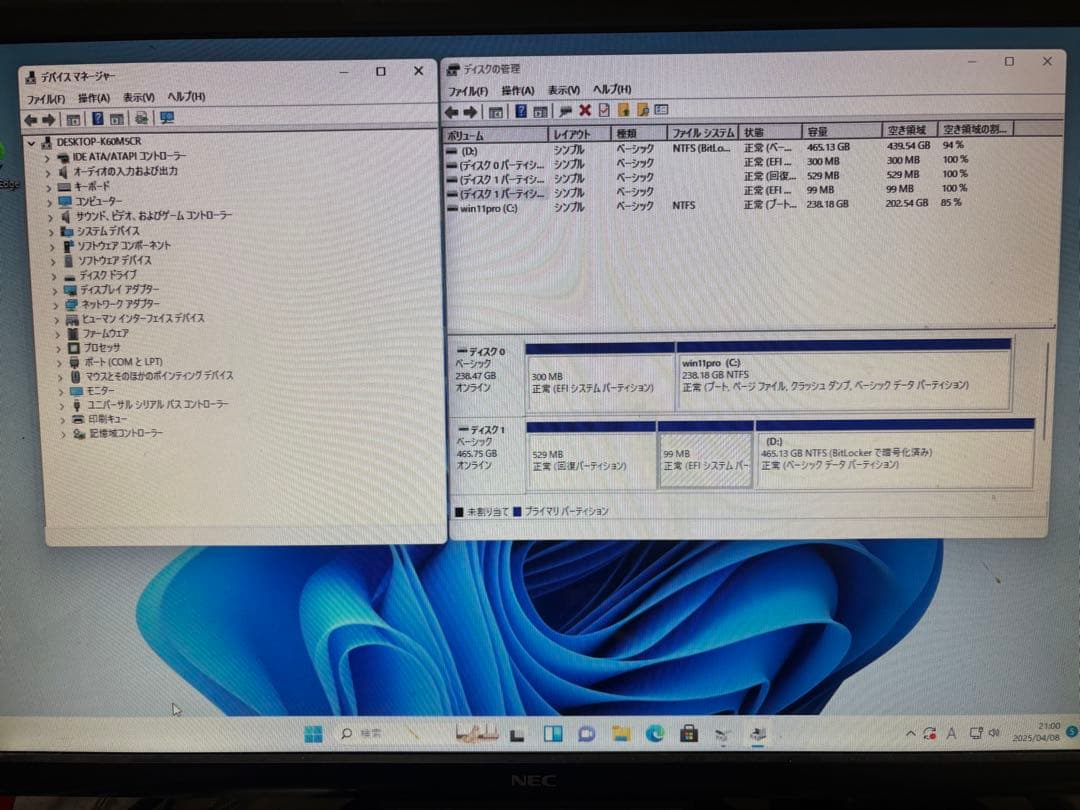Click Scan for hardware changes in Device Manager toolbar
Image resolution: width=1080 pixels, height=810 pixels.
(167, 120)
